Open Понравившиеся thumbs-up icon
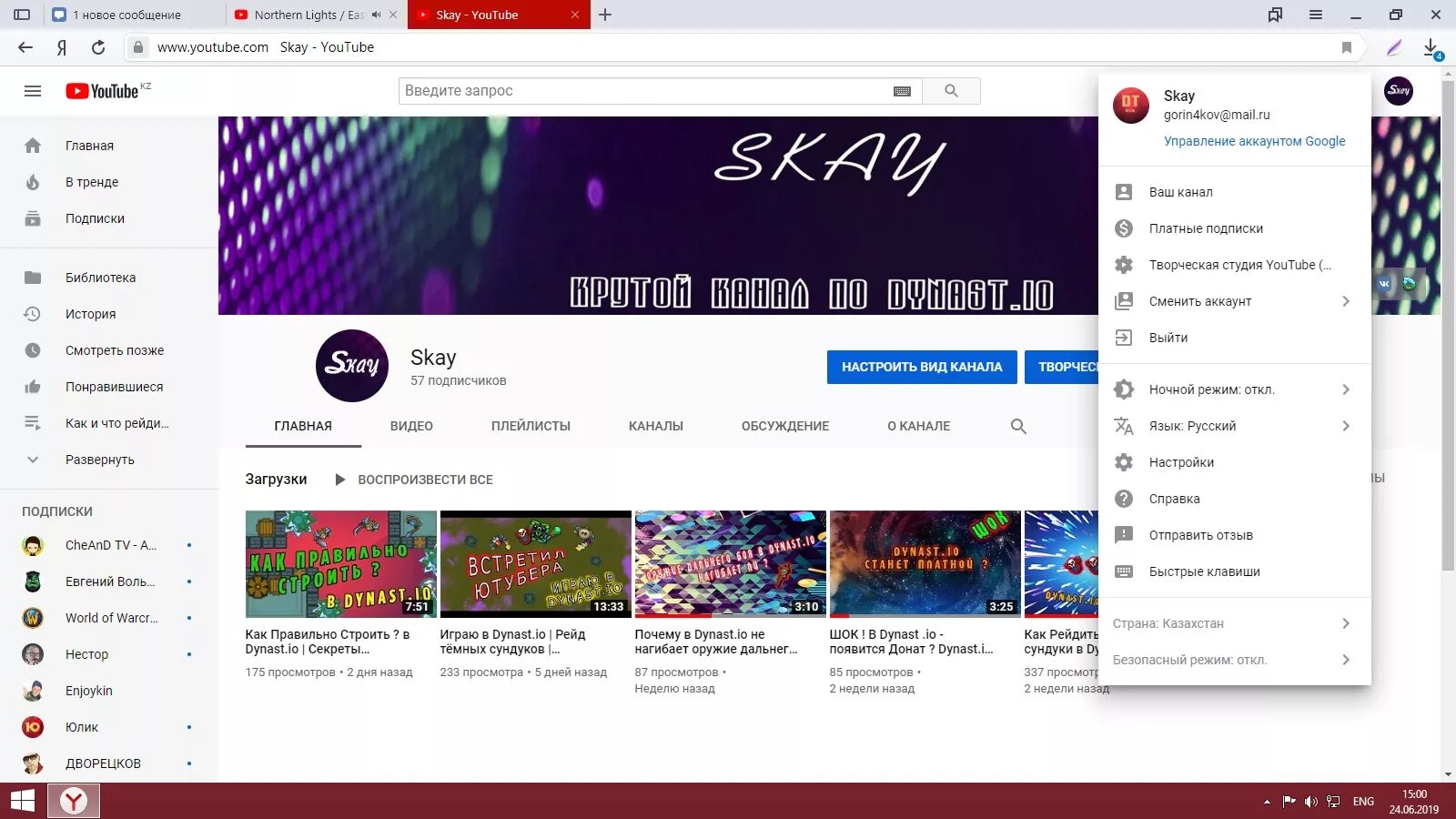Image resolution: width=1456 pixels, height=819 pixels. (33, 387)
